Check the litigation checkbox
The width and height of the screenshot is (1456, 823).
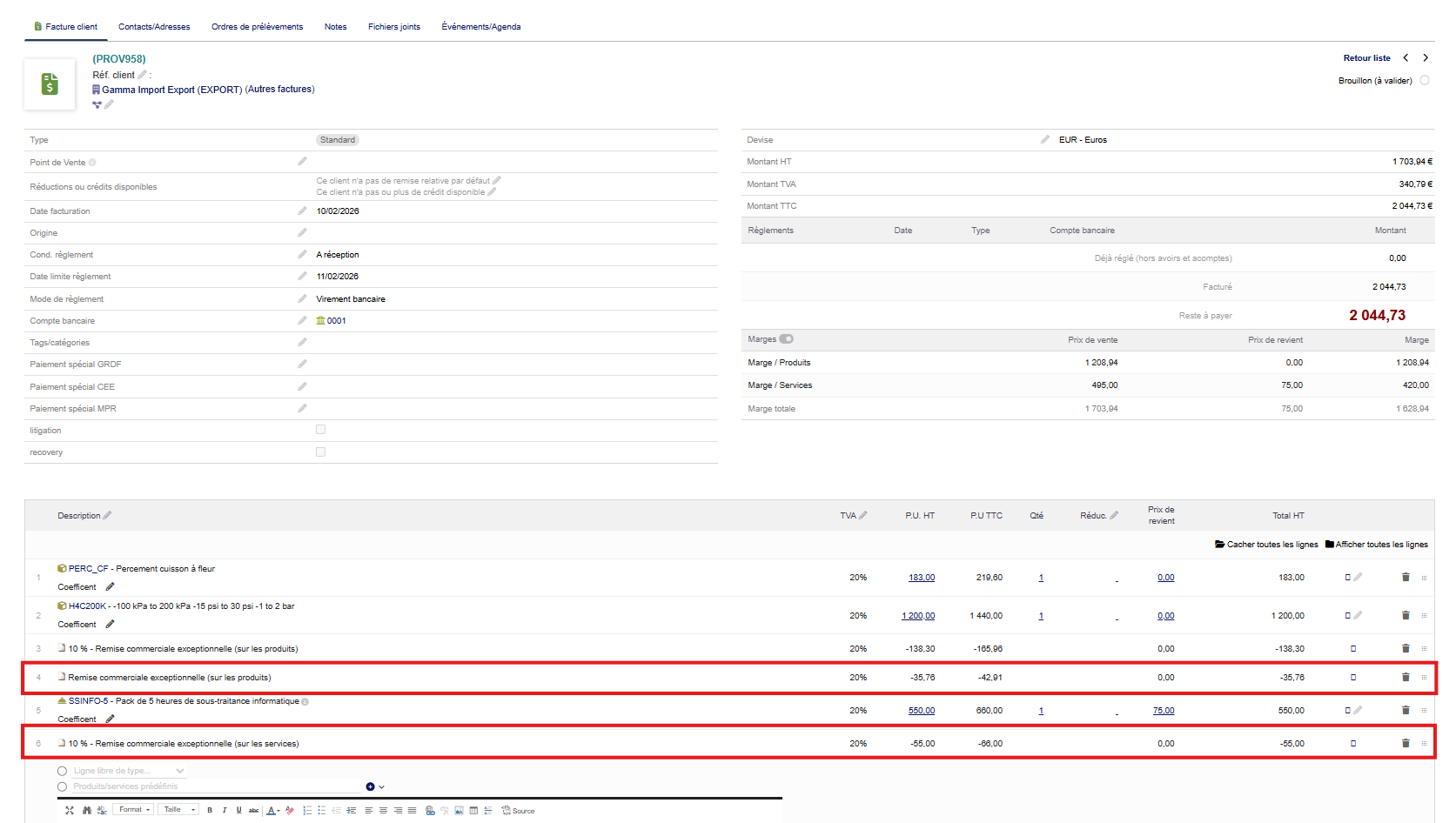[320, 430]
